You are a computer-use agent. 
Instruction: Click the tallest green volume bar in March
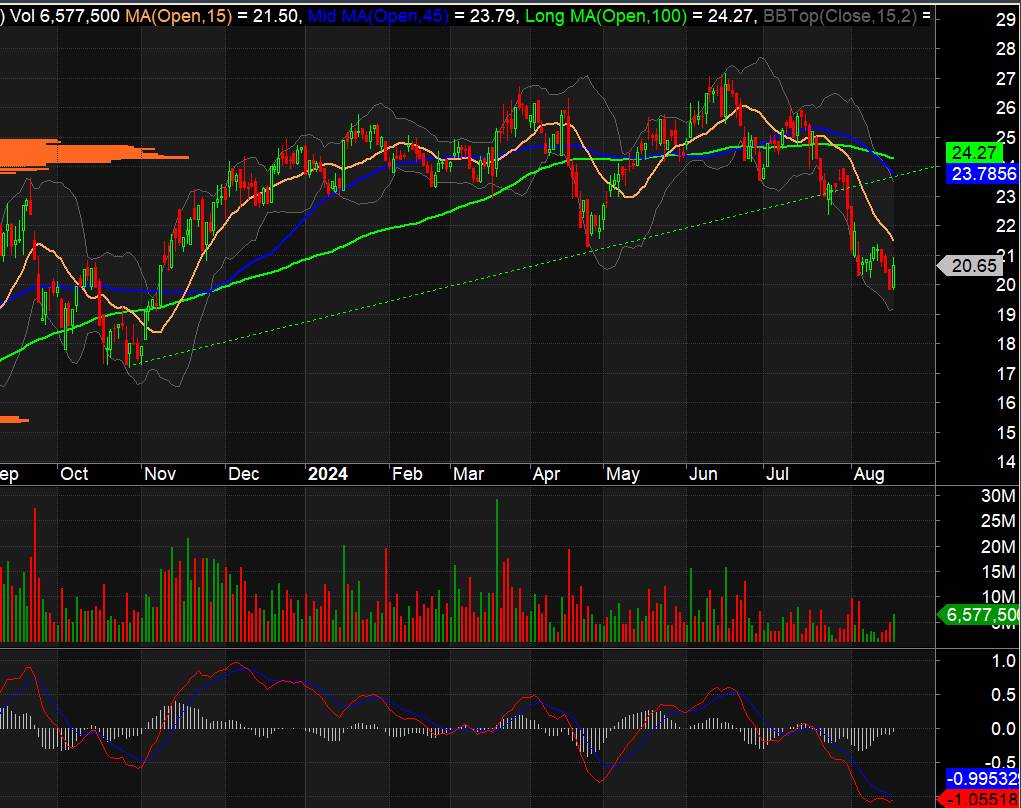497,570
